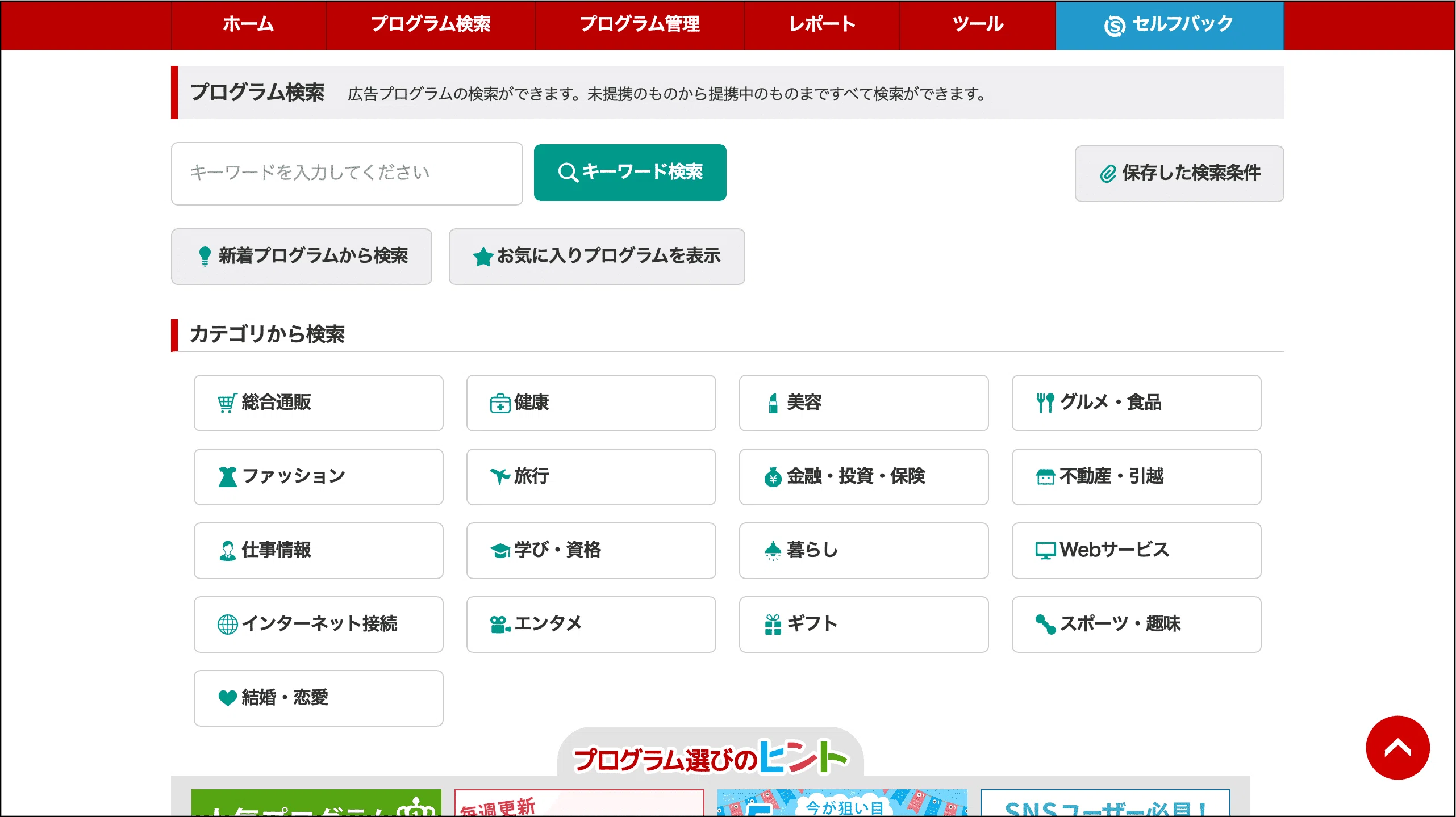1456x817 pixels.
Task: Click the gift box icon for ギフト
Action: [773, 624]
